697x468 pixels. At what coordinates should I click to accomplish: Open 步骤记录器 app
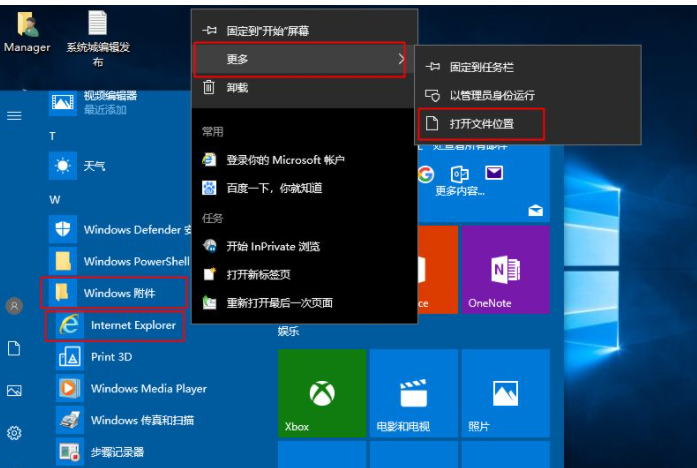(x=100, y=452)
